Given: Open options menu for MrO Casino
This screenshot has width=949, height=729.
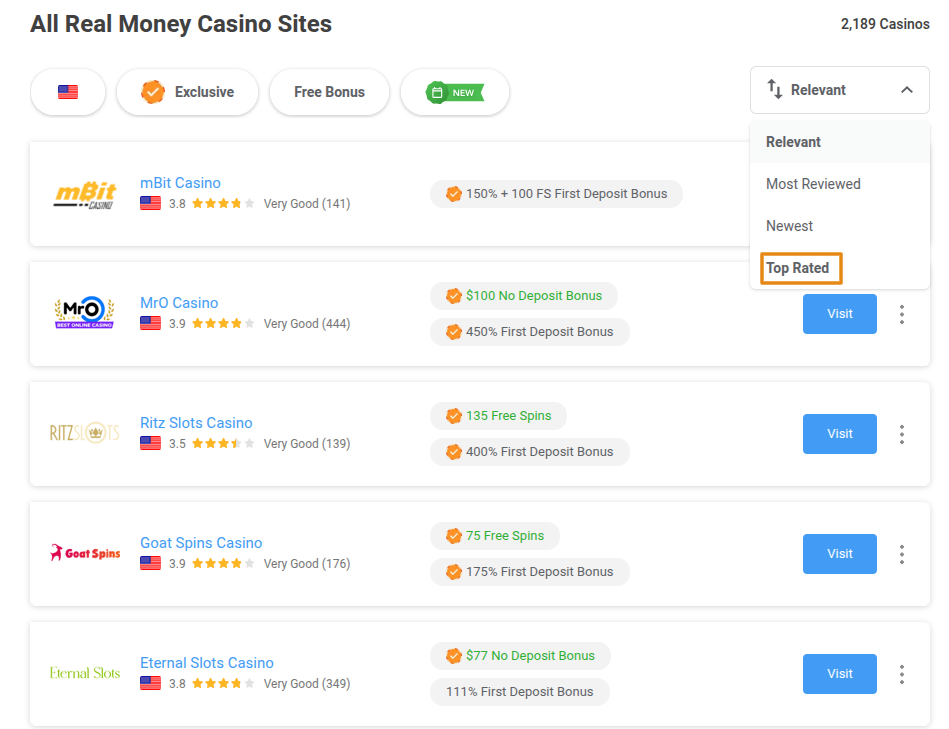Looking at the screenshot, I should tap(902, 314).
